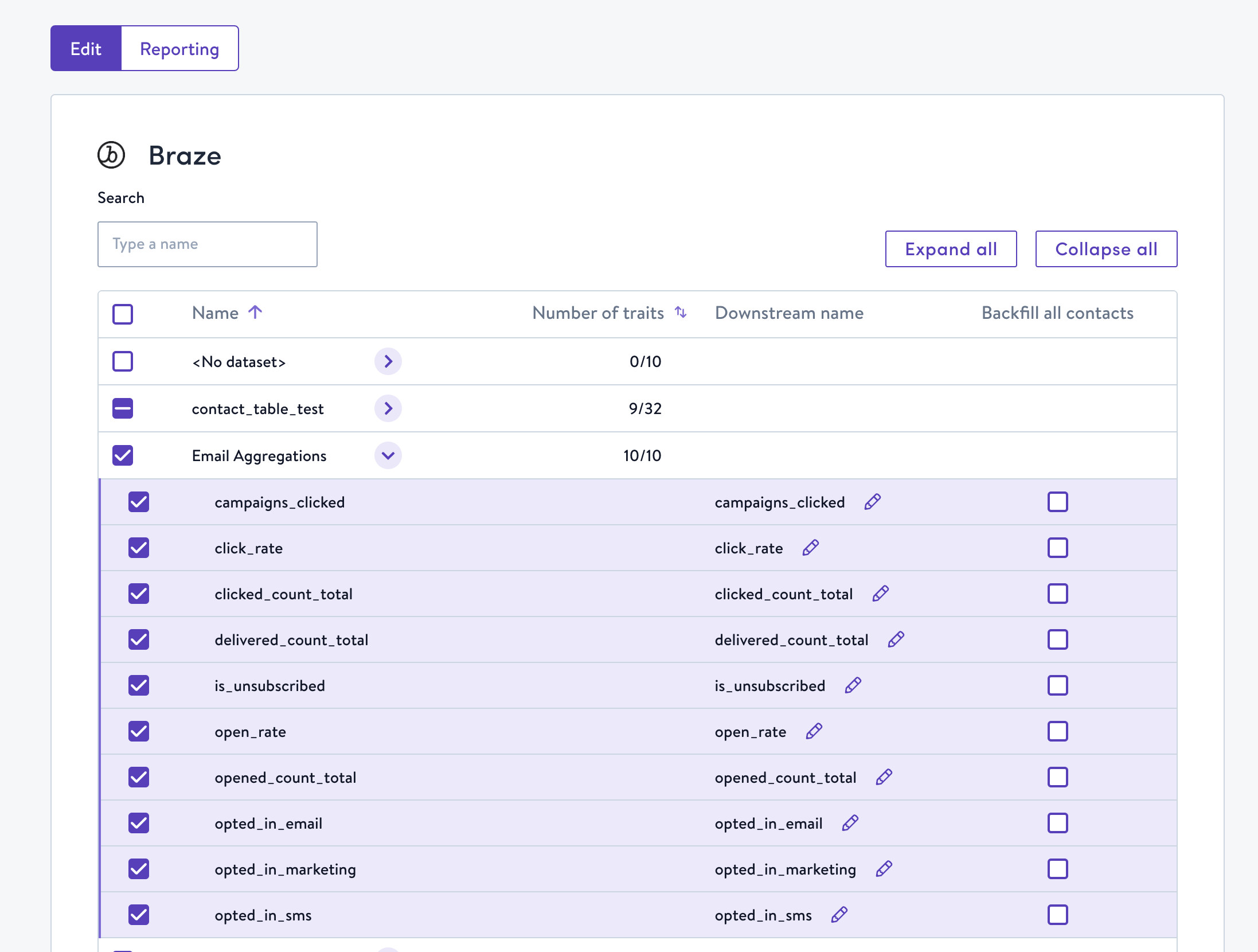This screenshot has height=952, width=1258.
Task: Toggle the Email Aggregations dataset checkbox
Action: click(123, 455)
